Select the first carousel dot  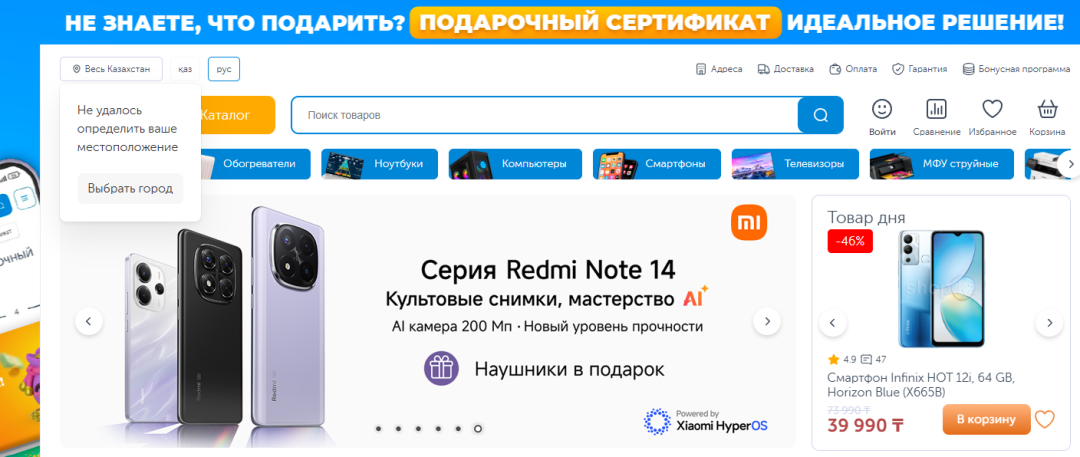tap(378, 429)
